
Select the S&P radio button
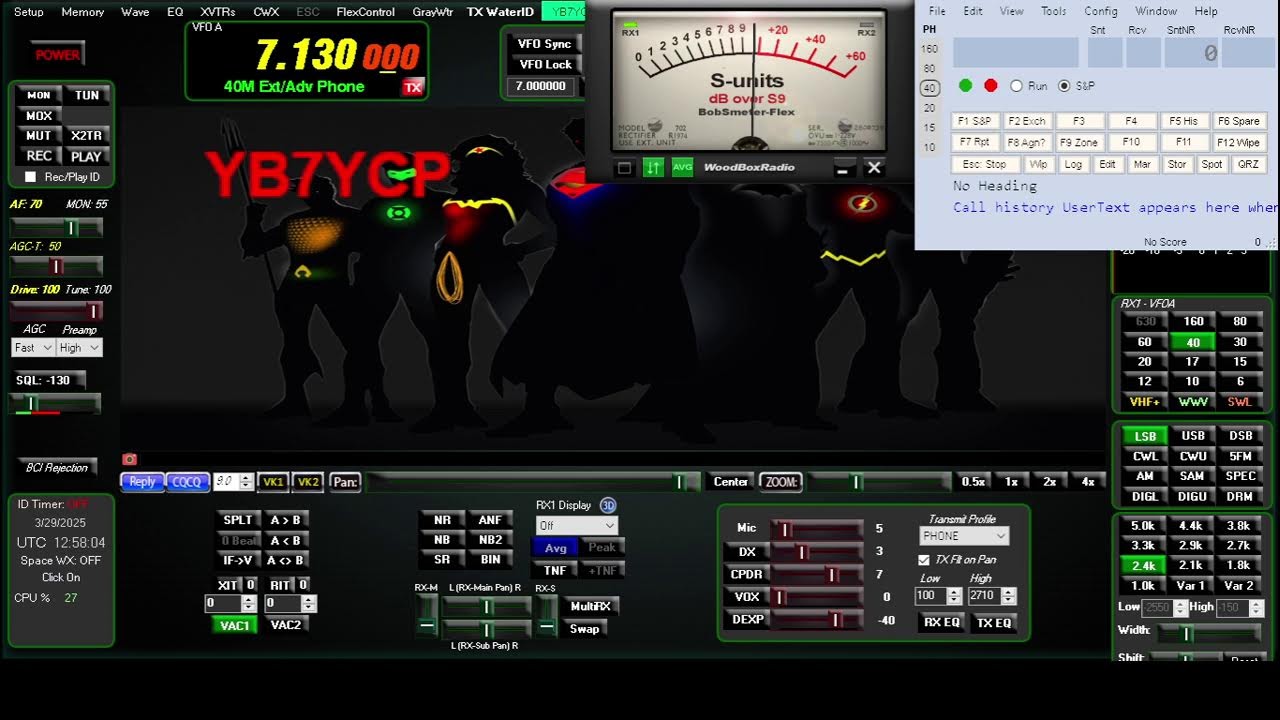[1064, 86]
